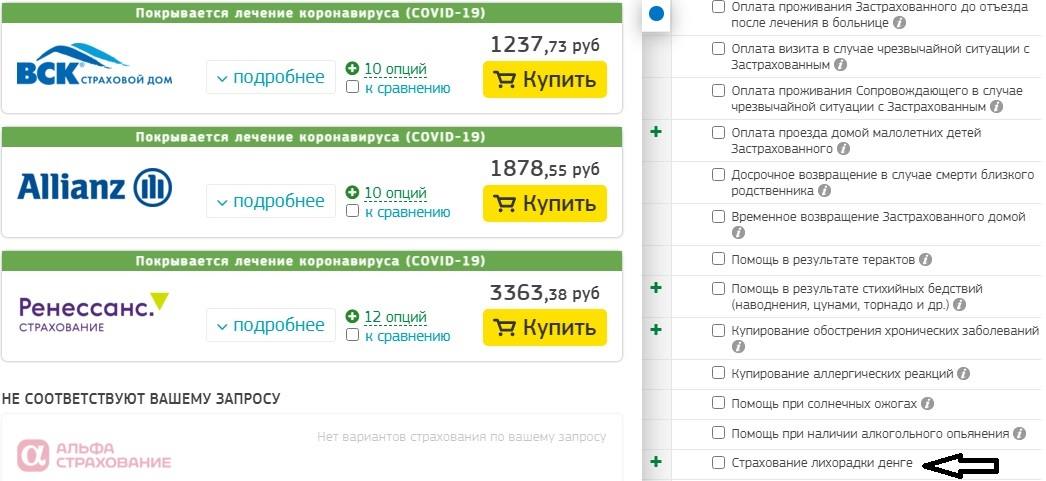Enable Оплата визита в случае чрезвычайной ситуации checkbox
Screen dimensions: 1046x481
click(x=718, y=49)
